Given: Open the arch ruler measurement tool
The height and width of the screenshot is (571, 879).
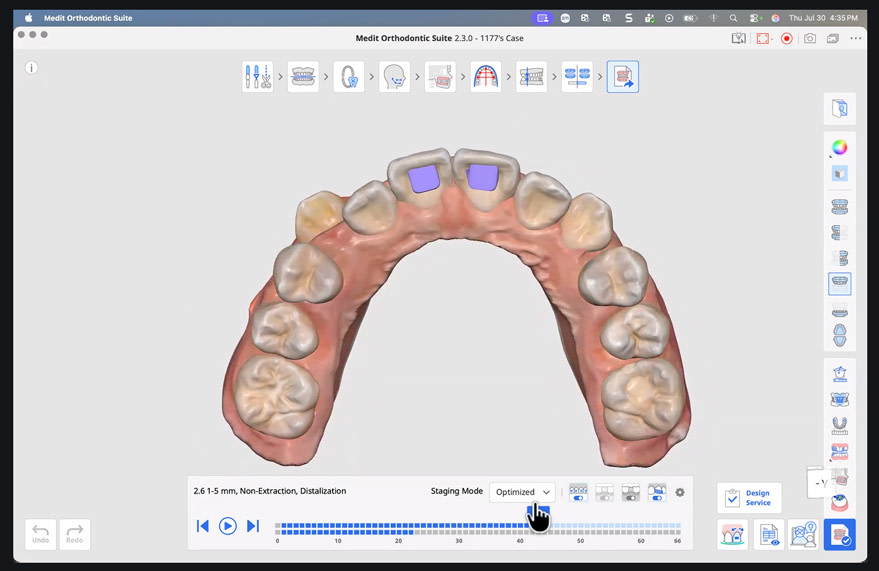Looking at the screenshot, I should tap(839, 425).
